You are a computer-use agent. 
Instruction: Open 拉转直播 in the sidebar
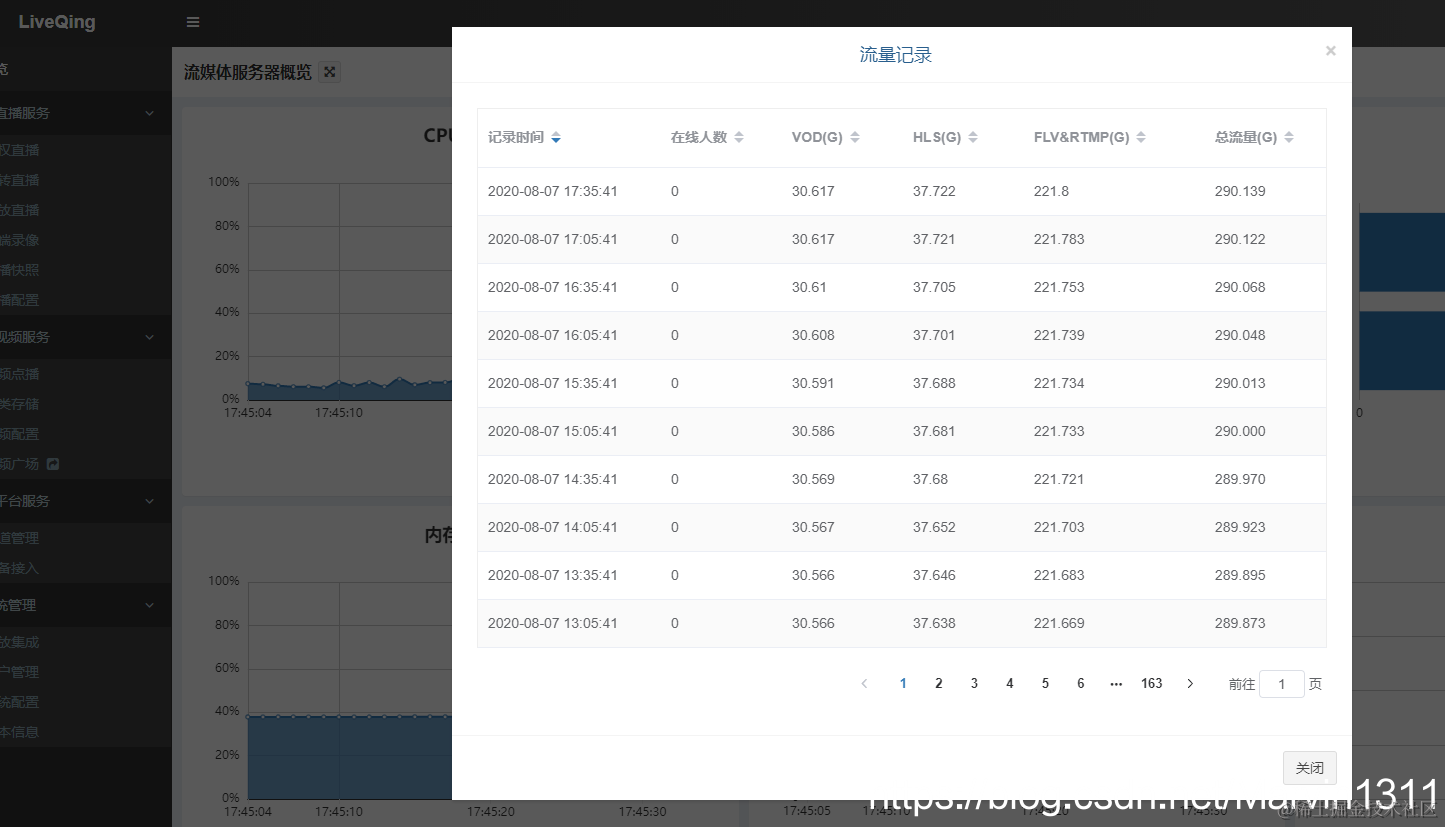click(20, 180)
